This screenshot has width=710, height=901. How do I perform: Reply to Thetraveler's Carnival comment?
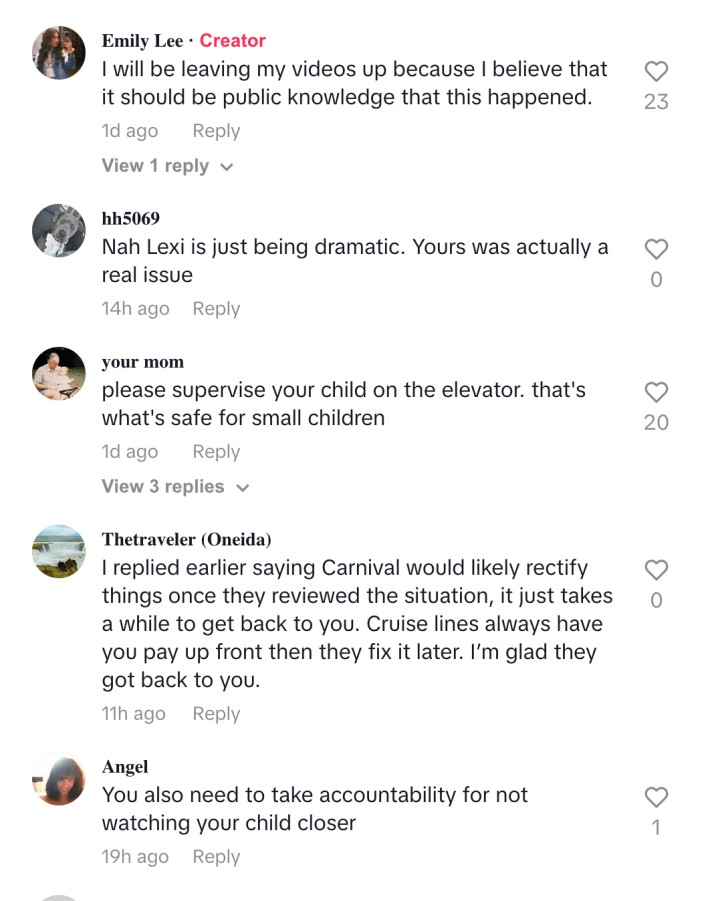(216, 714)
